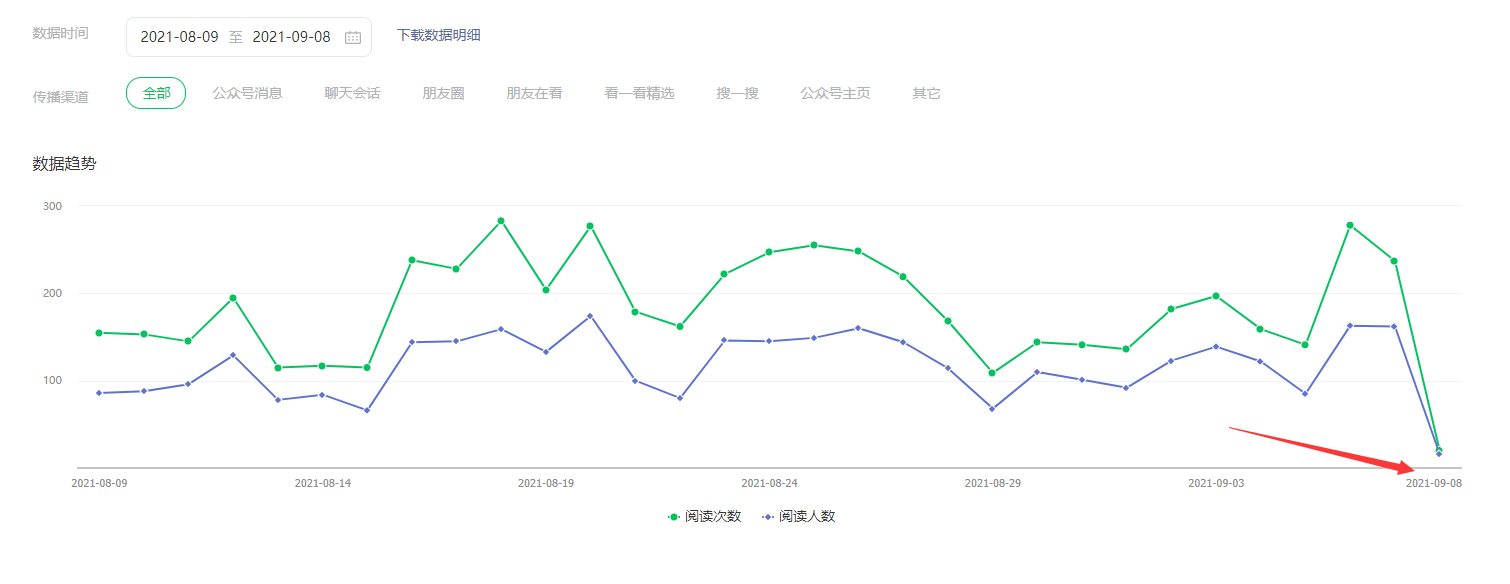The height and width of the screenshot is (584, 1510).
Task: Download data details via 下载数据明细 link
Action: click(x=439, y=35)
